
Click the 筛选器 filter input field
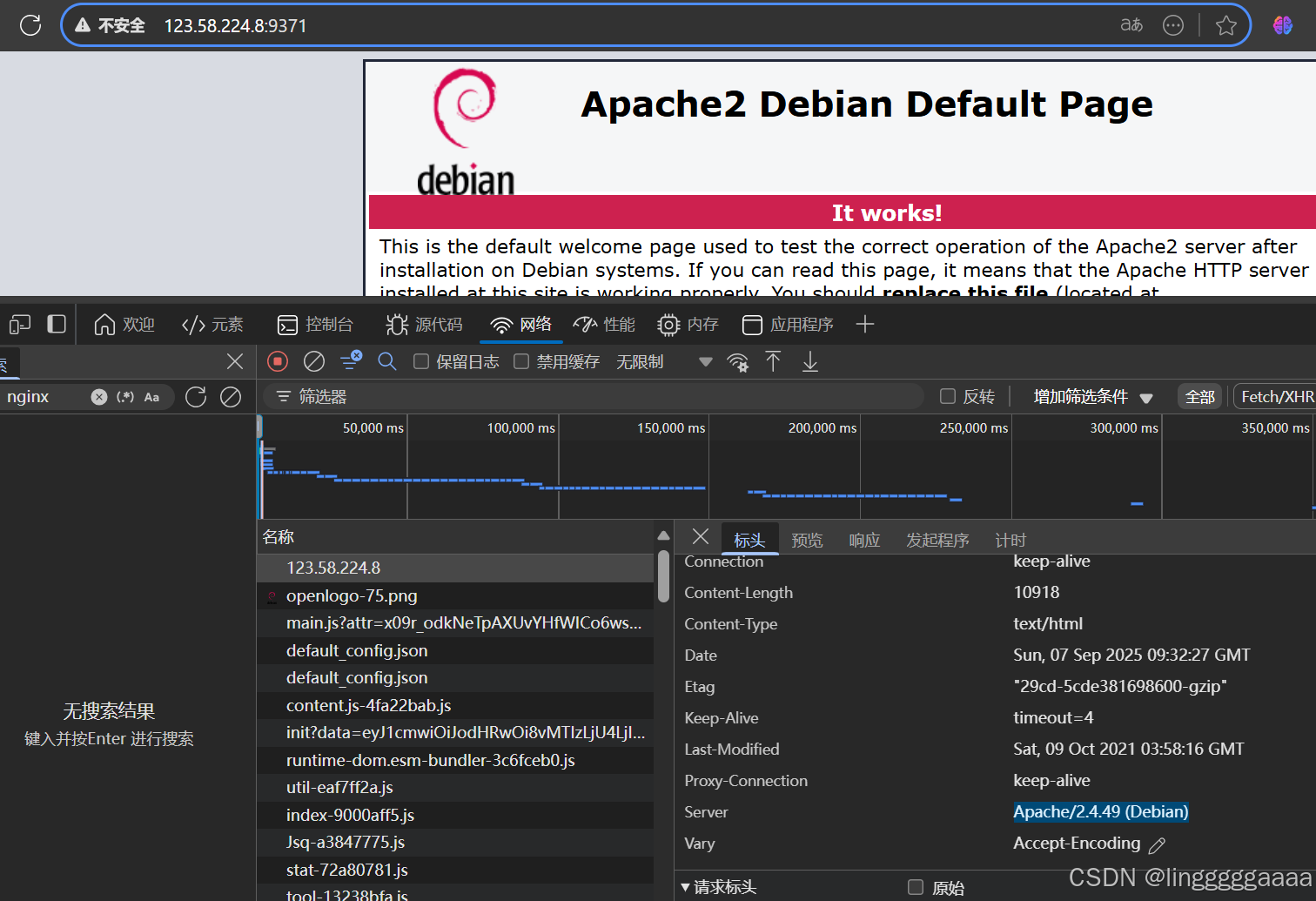tap(594, 397)
